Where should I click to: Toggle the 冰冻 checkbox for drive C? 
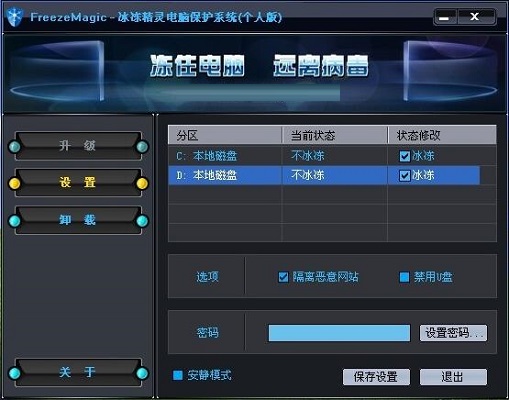click(x=405, y=156)
